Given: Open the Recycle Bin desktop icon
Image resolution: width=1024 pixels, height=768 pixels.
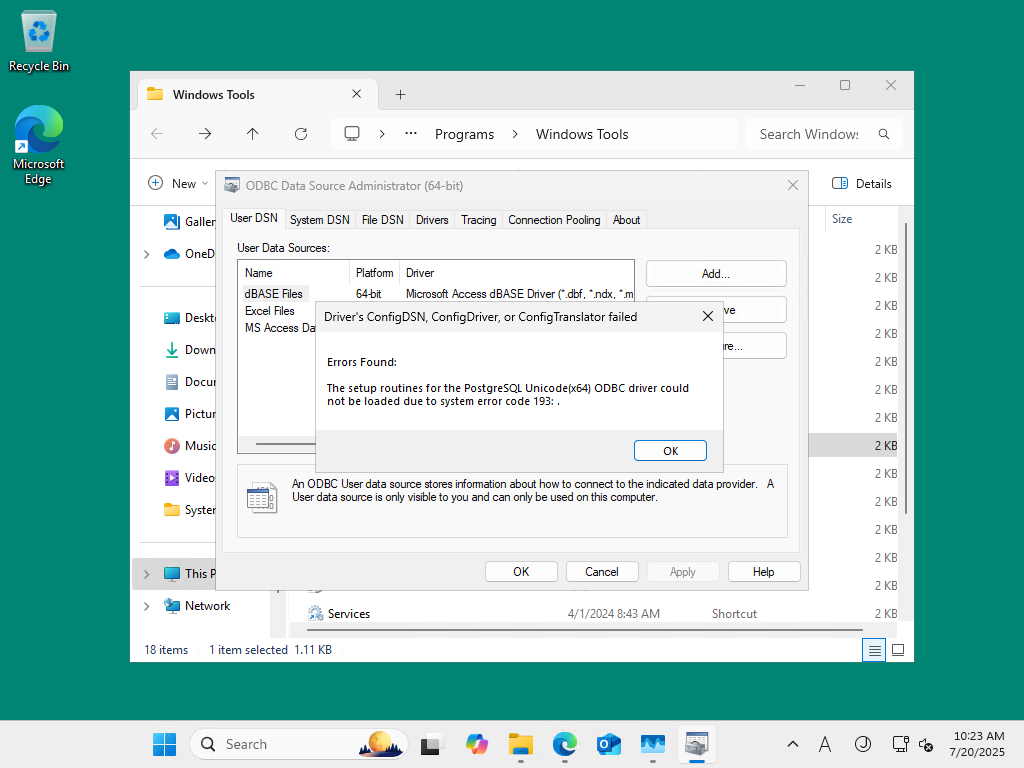Looking at the screenshot, I should (x=39, y=40).
